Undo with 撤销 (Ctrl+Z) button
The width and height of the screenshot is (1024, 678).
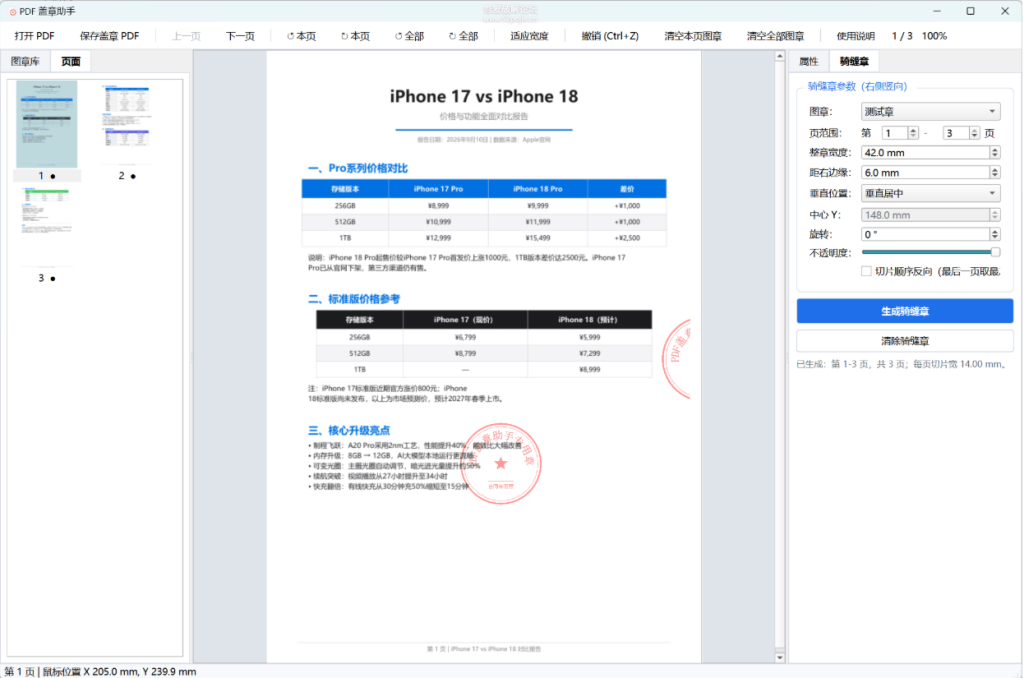(610, 36)
